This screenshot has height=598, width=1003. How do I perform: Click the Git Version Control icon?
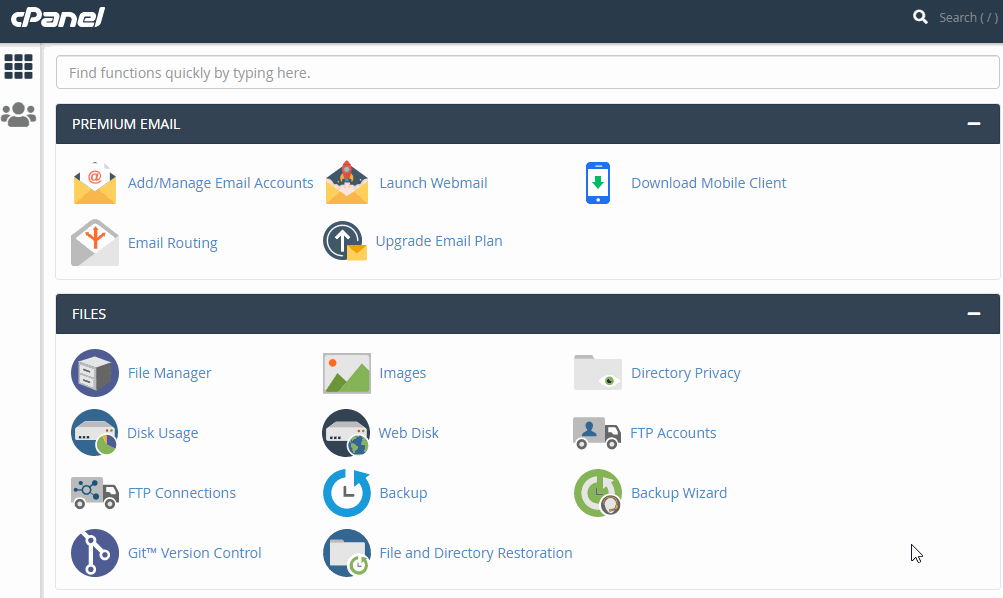[95, 553]
